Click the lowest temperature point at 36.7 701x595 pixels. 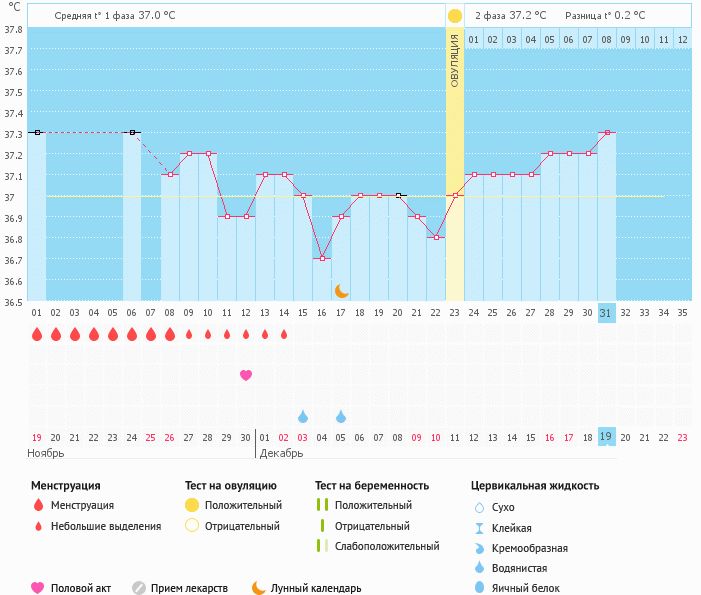[x=322, y=259]
